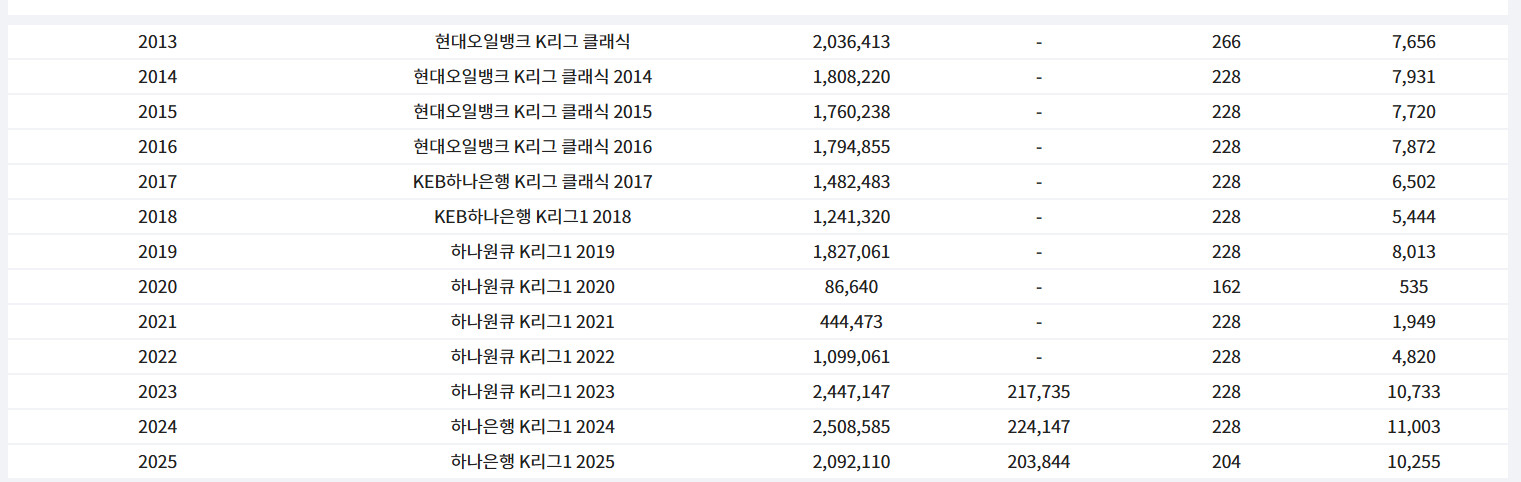Click attendance value 1,794,855
The image size is (1521, 482).
coord(851,147)
